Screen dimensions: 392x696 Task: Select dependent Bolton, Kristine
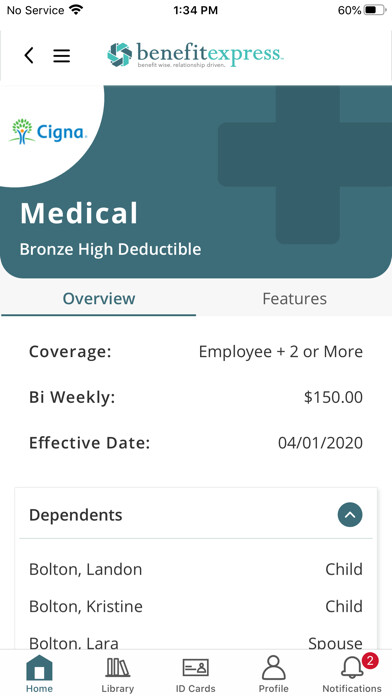[x=196, y=606]
